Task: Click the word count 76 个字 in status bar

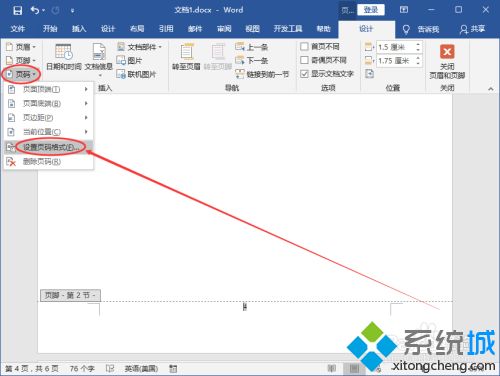Action: (82, 369)
